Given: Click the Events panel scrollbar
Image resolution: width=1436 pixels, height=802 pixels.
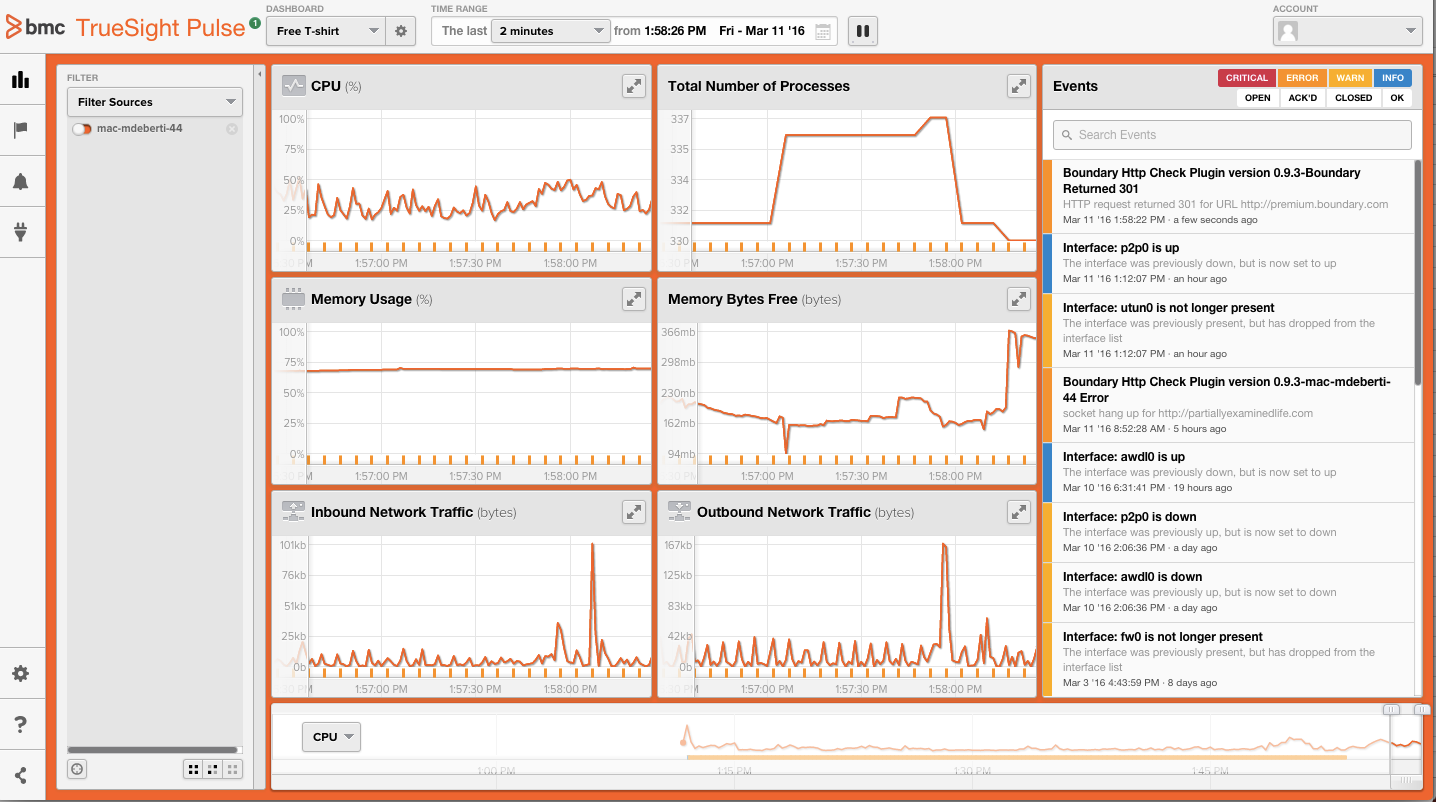Looking at the screenshot, I should [1418, 272].
